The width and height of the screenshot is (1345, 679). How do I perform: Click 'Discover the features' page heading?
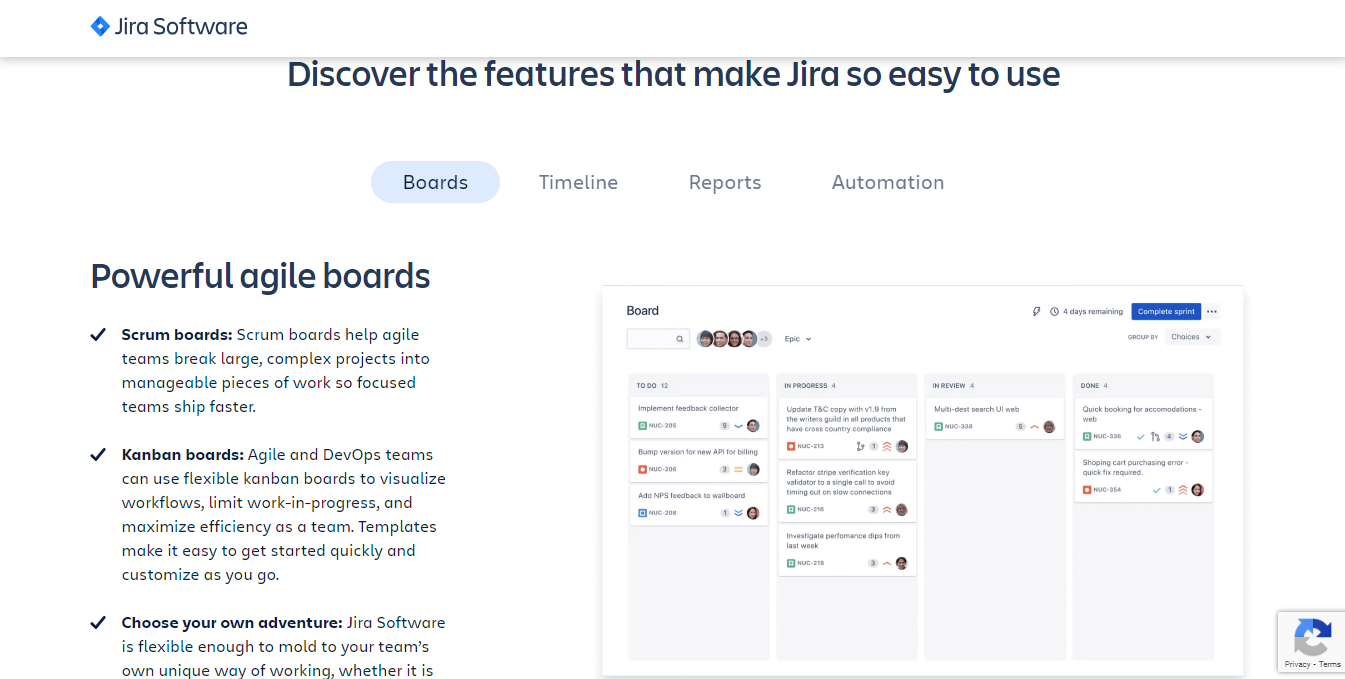coord(673,74)
